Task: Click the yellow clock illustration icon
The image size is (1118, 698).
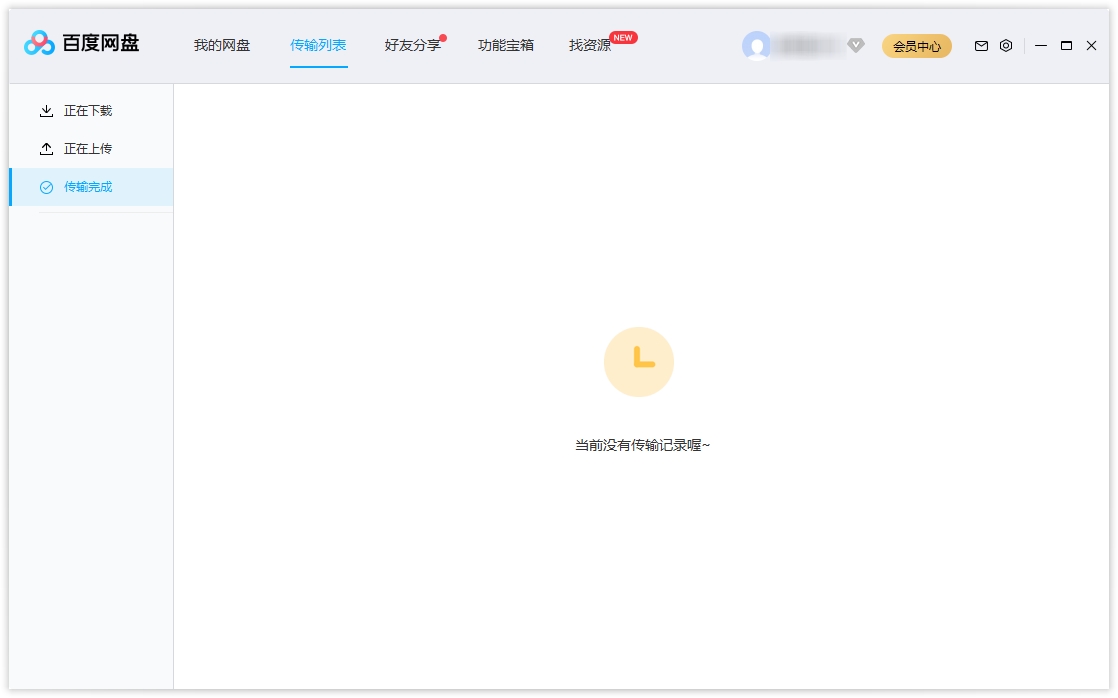Action: click(x=639, y=362)
